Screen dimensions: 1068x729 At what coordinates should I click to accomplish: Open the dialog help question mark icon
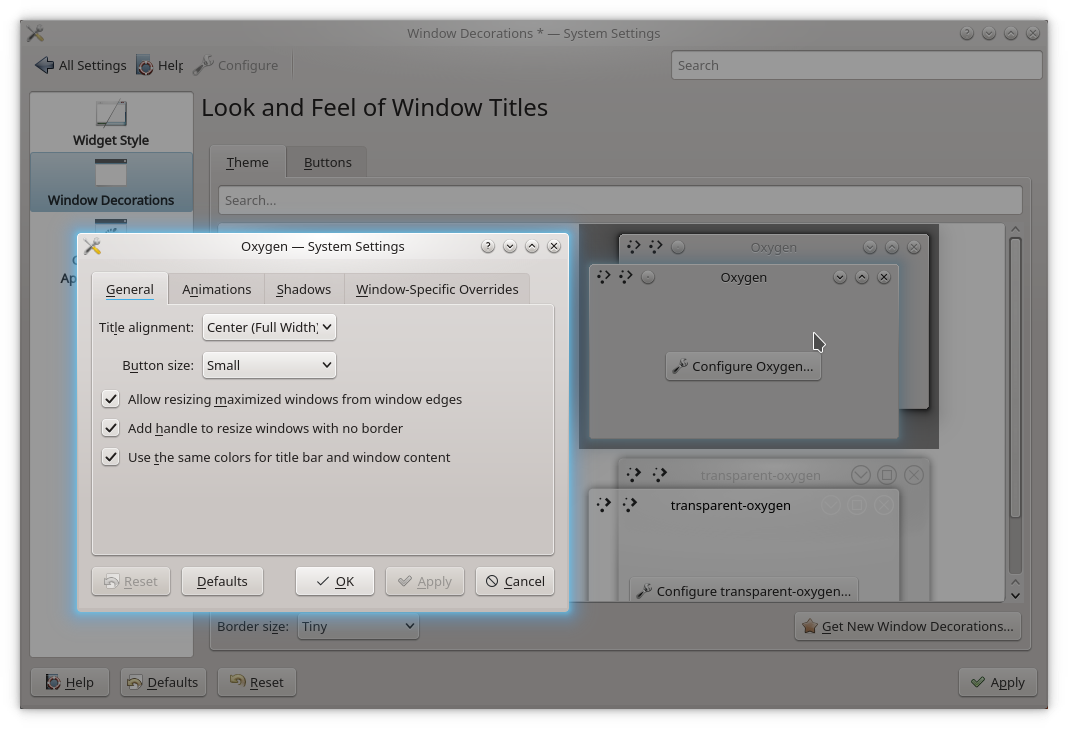(487, 246)
